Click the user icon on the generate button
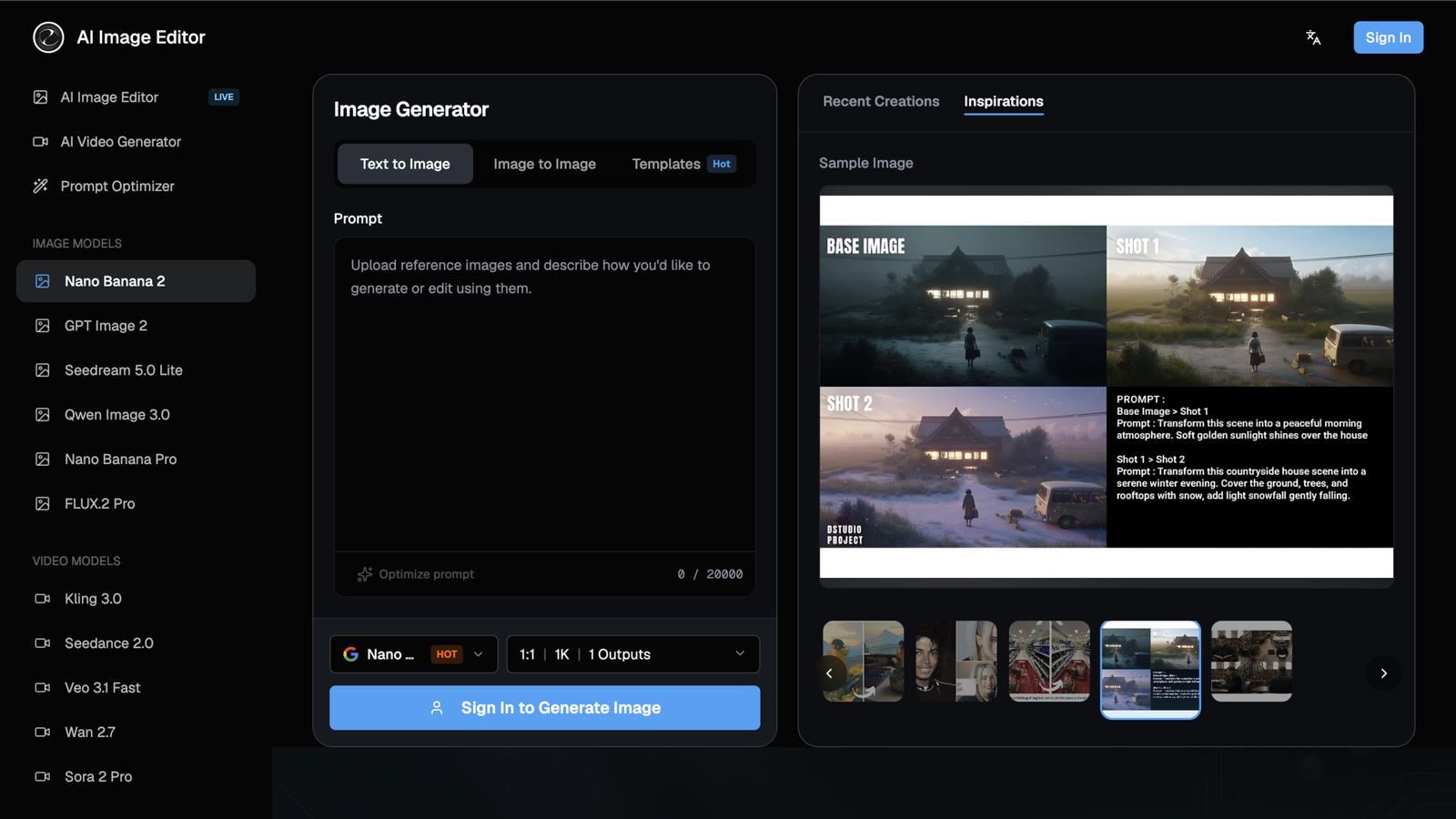Viewport: 1456px width, 819px height. (437, 708)
